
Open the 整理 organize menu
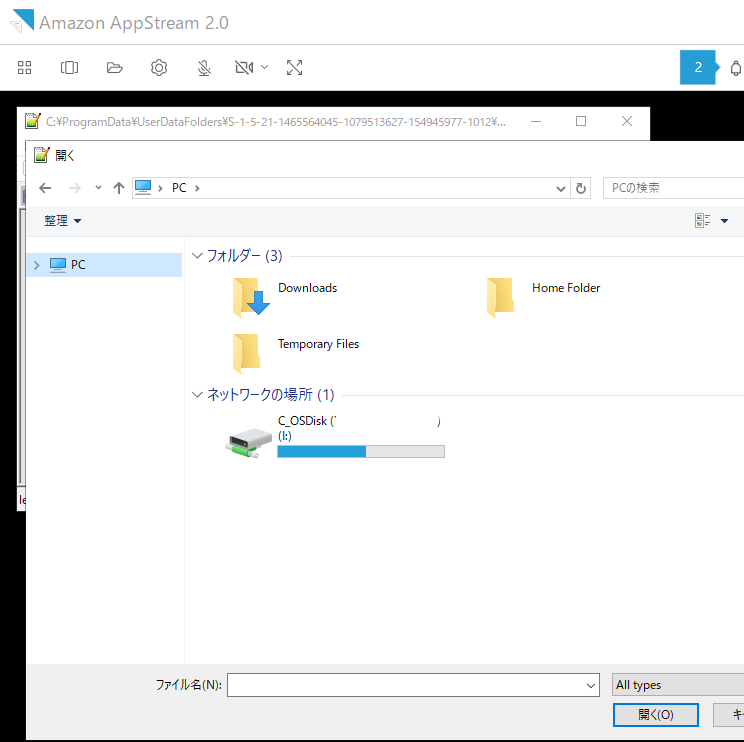point(62,221)
